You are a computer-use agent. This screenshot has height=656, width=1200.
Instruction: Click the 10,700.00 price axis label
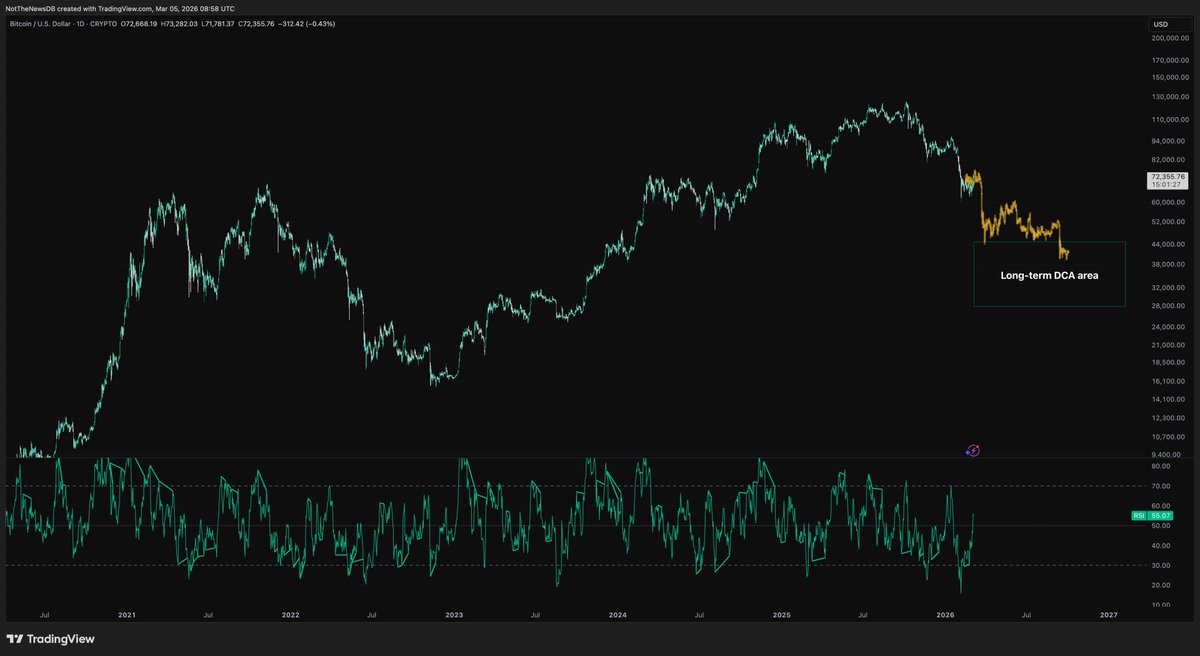click(x=1168, y=438)
